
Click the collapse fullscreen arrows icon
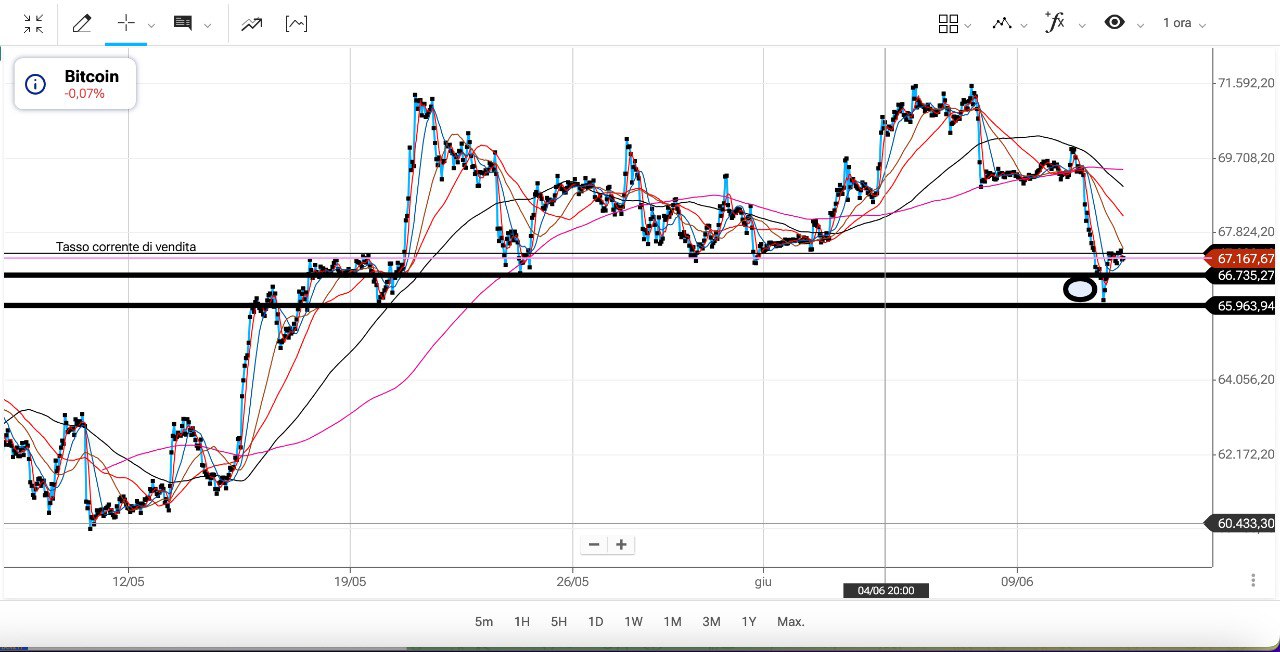coord(33,24)
